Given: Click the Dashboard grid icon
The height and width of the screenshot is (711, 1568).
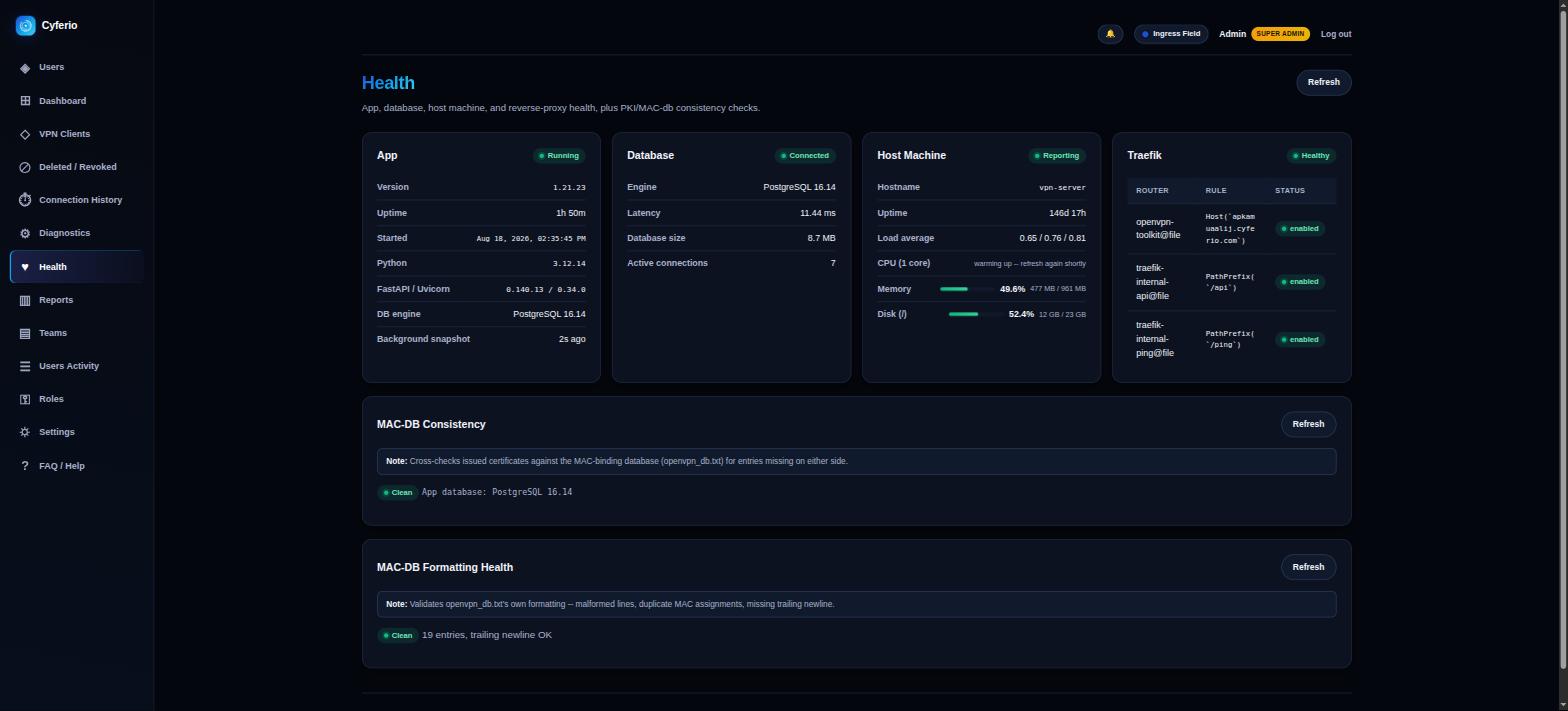Looking at the screenshot, I should (x=25, y=101).
